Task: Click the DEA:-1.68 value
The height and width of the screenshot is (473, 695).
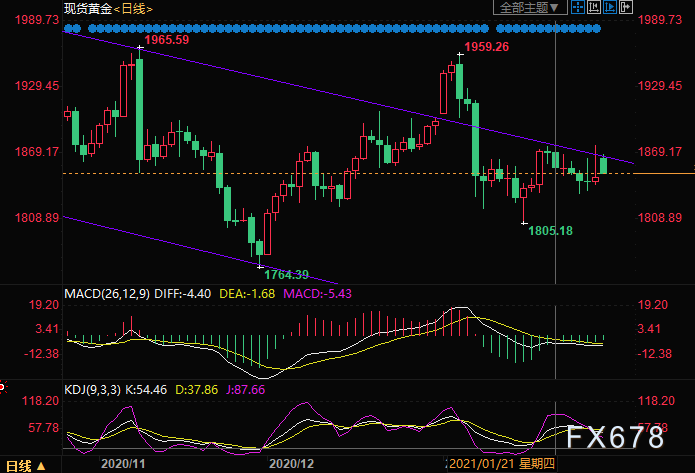Action: click(247, 294)
